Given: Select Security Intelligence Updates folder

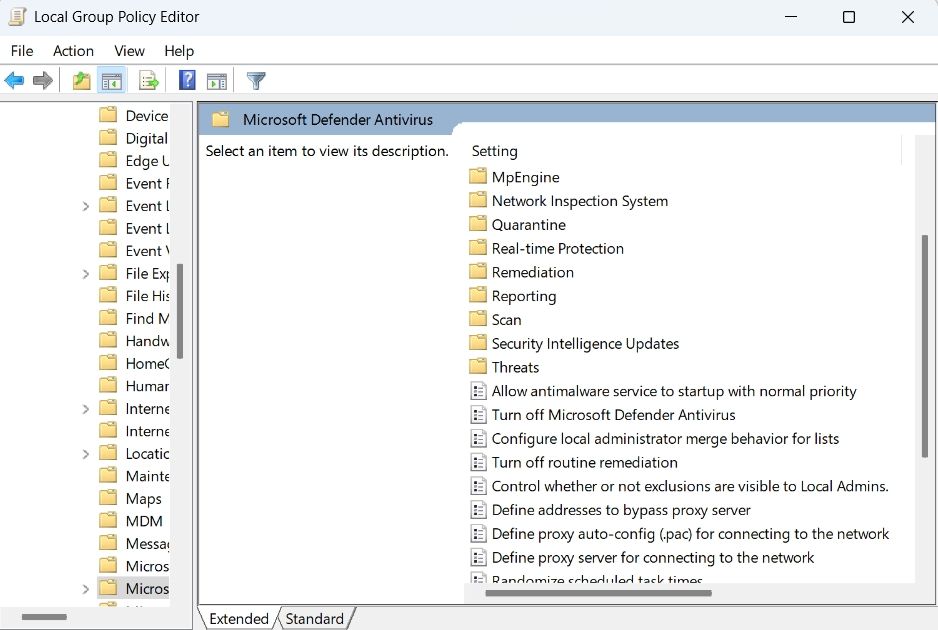Looking at the screenshot, I should point(585,343).
